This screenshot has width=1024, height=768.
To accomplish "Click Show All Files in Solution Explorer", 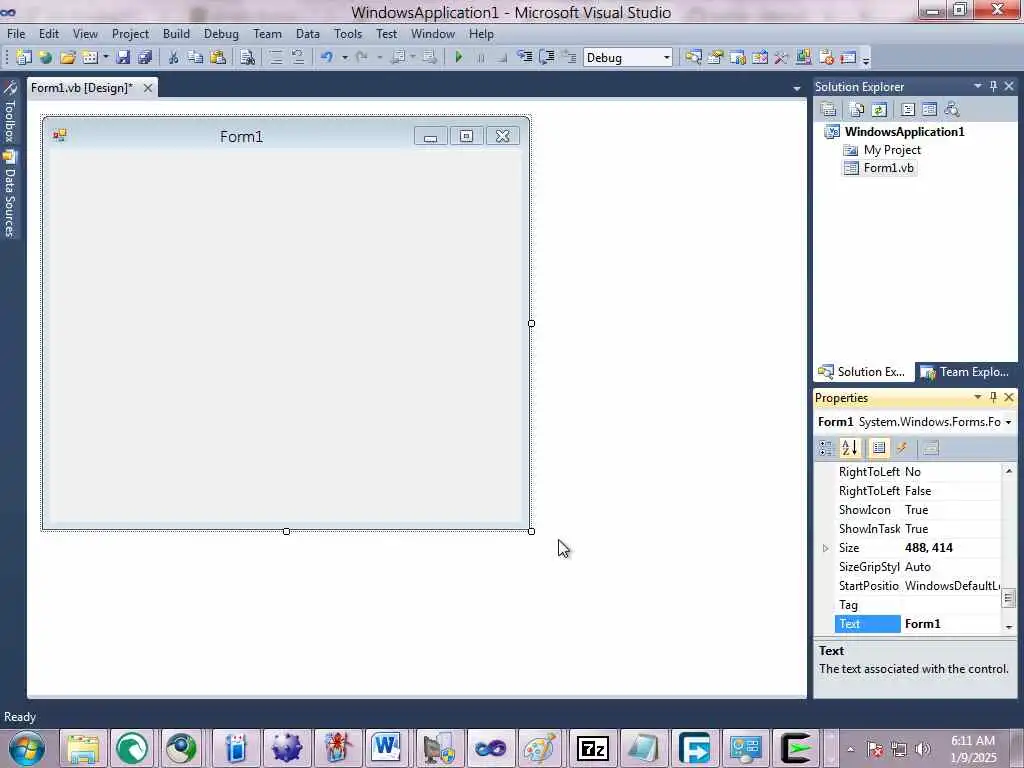I will click(856, 109).
